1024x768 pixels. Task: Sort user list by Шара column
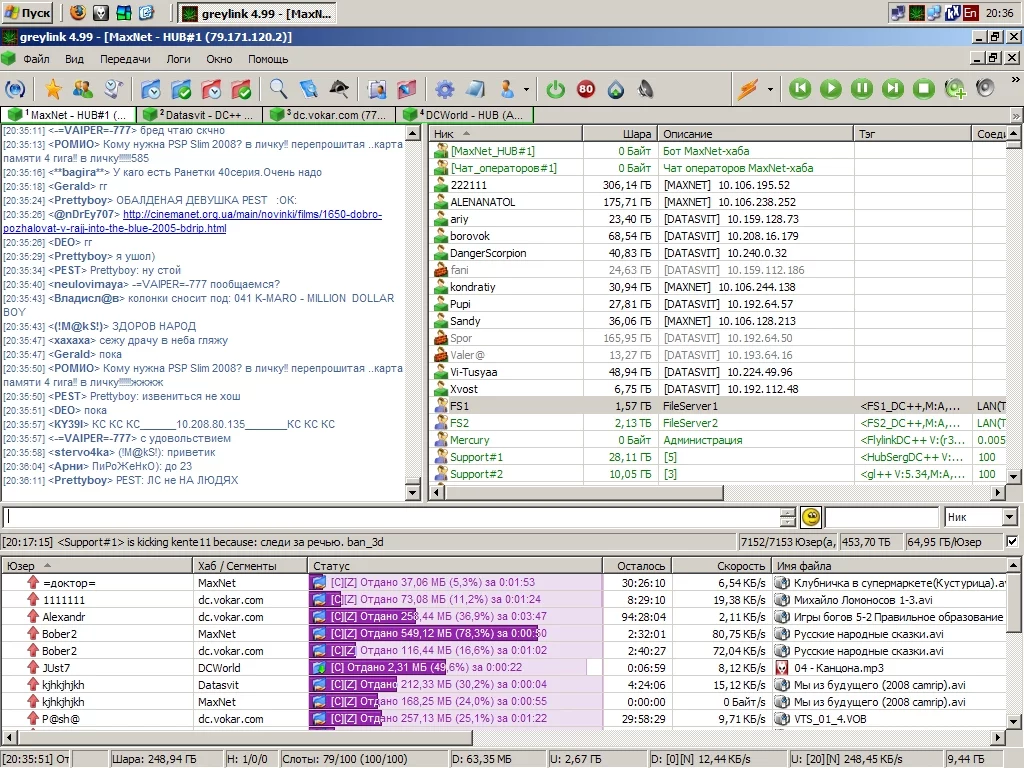point(620,134)
